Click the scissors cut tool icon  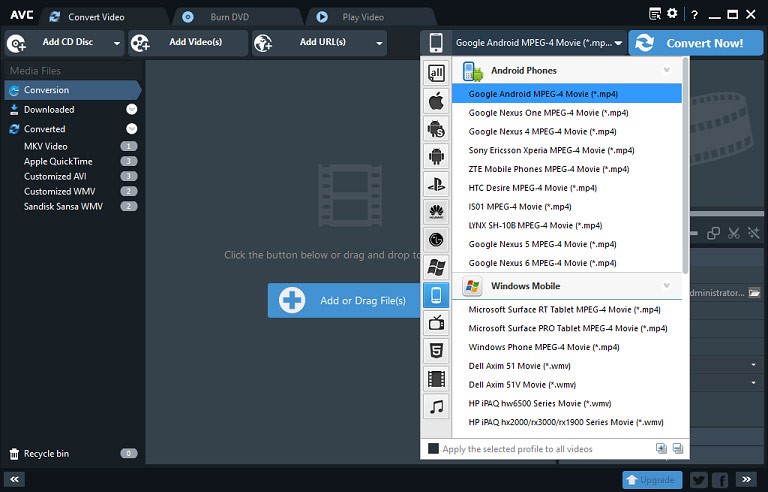[733, 233]
